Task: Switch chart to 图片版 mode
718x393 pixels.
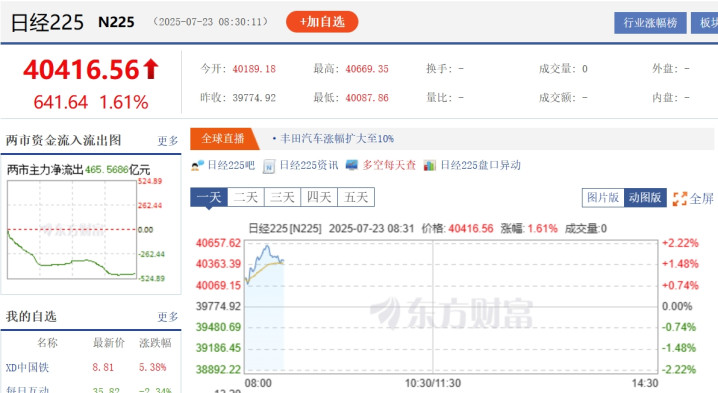Action: 603,197
